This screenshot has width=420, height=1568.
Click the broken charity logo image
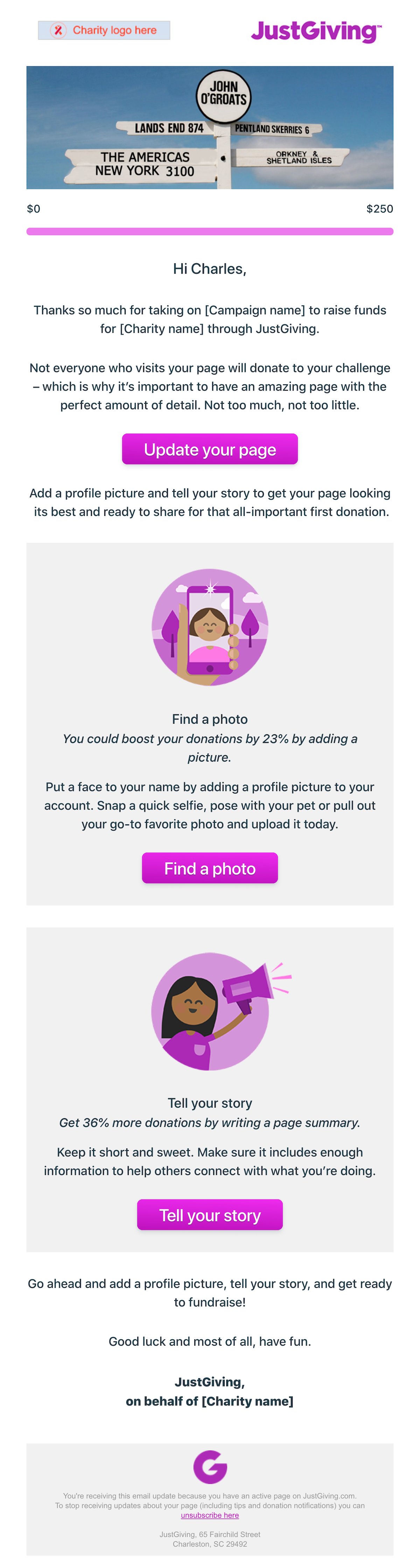pos(104,30)
